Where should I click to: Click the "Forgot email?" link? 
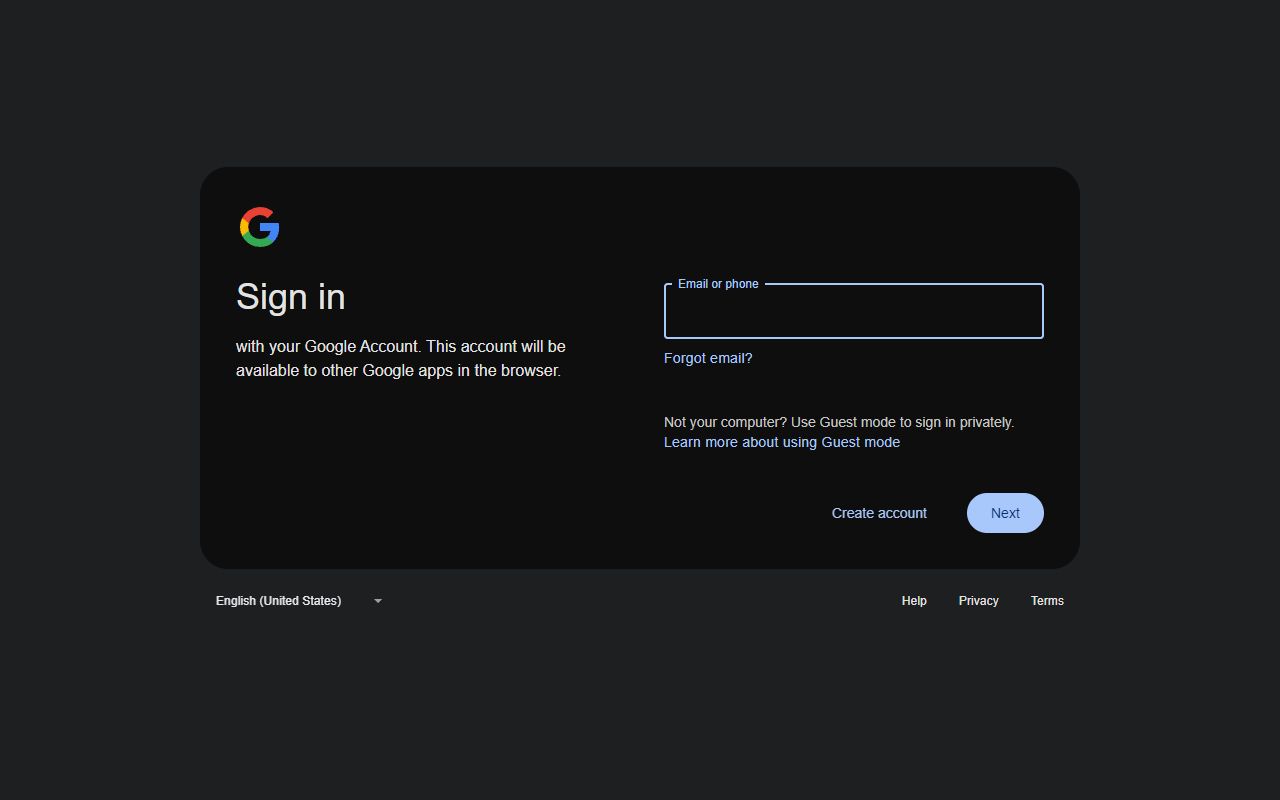708,358
